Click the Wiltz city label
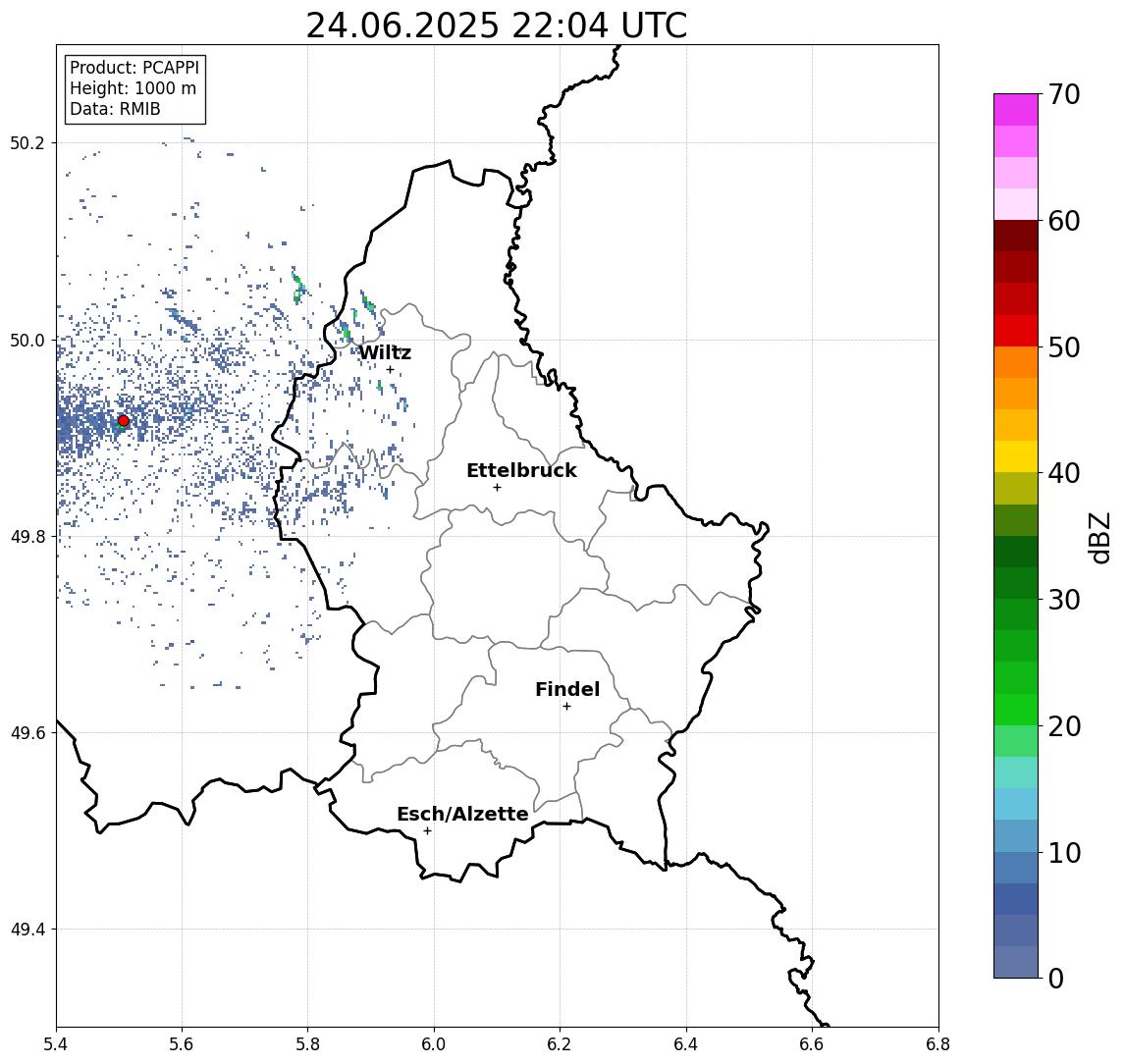The image size is (1124, 1064). pos(385,352)
